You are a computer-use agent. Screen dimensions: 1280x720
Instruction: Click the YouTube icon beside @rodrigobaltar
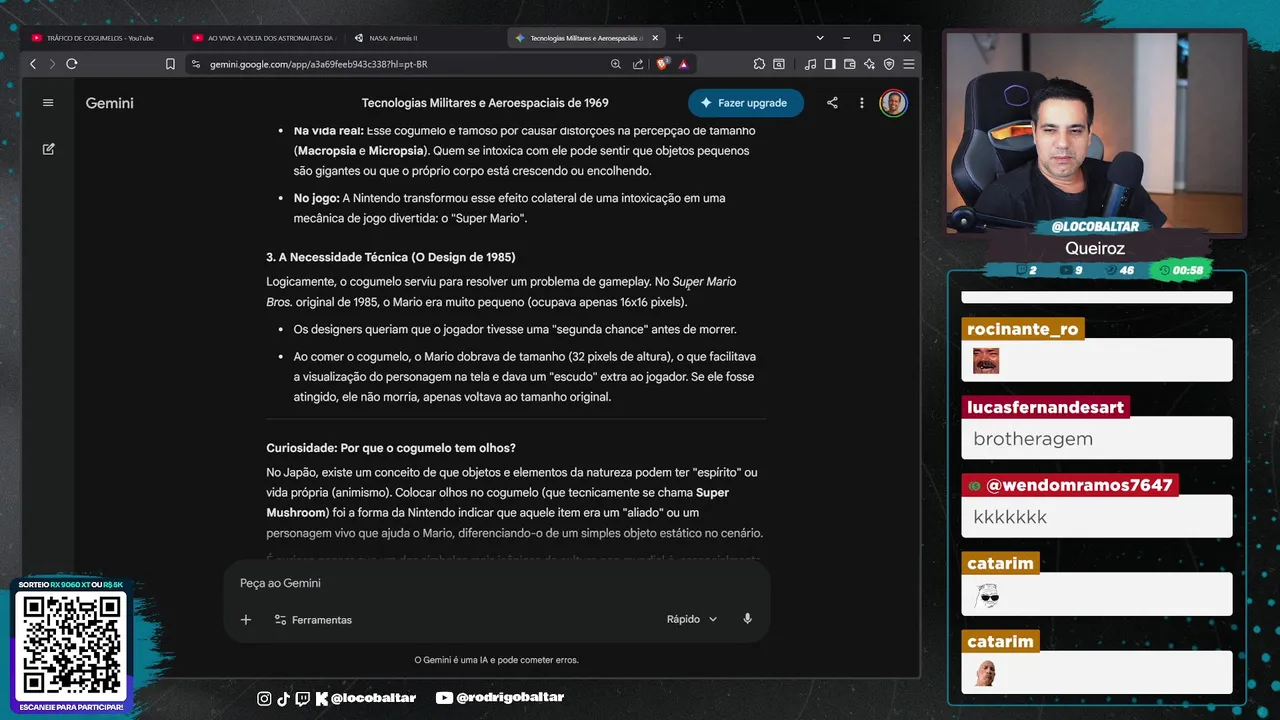(444, 698)
